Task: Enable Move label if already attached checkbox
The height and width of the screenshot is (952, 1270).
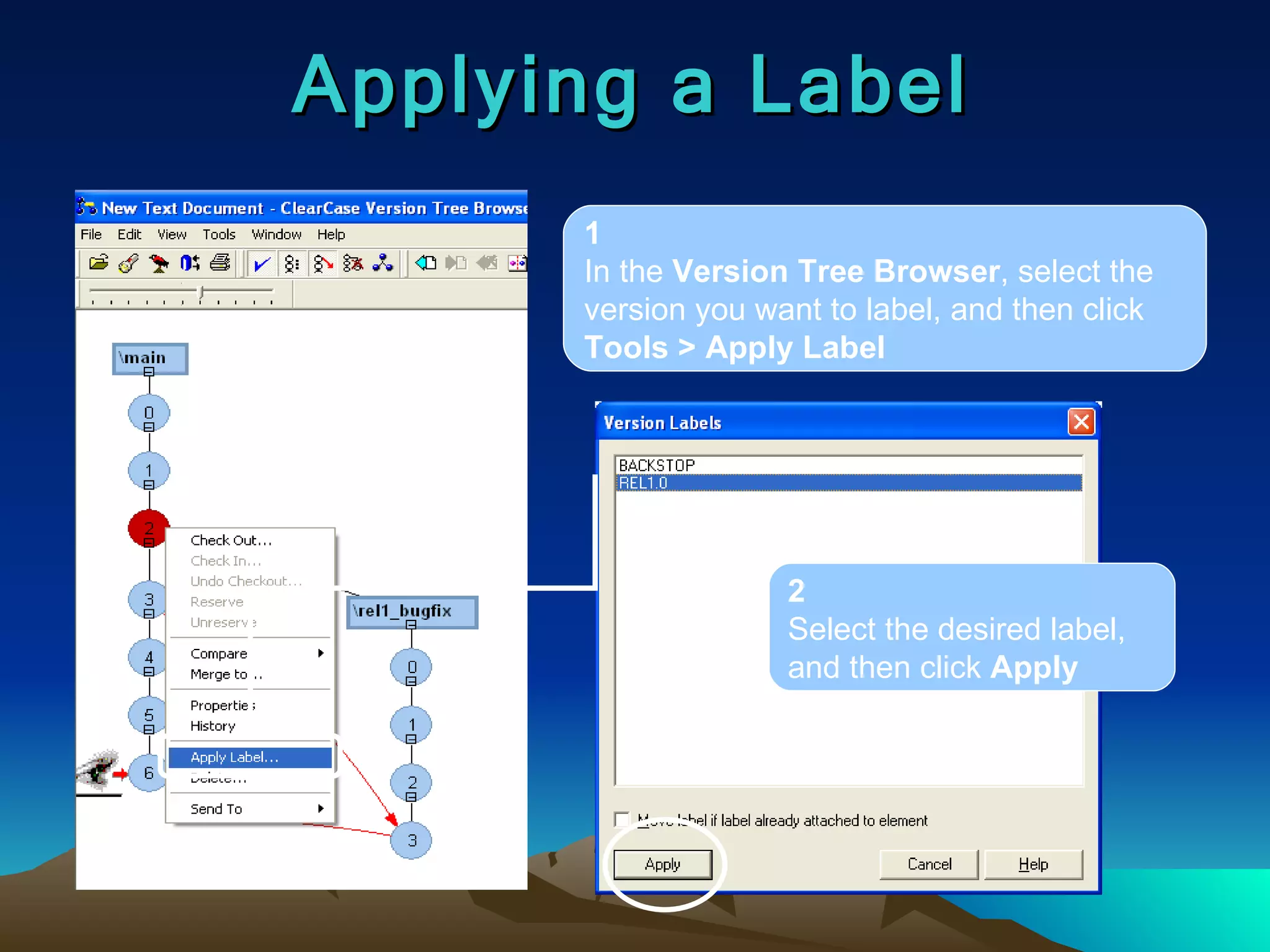Action: pos(622,819)
